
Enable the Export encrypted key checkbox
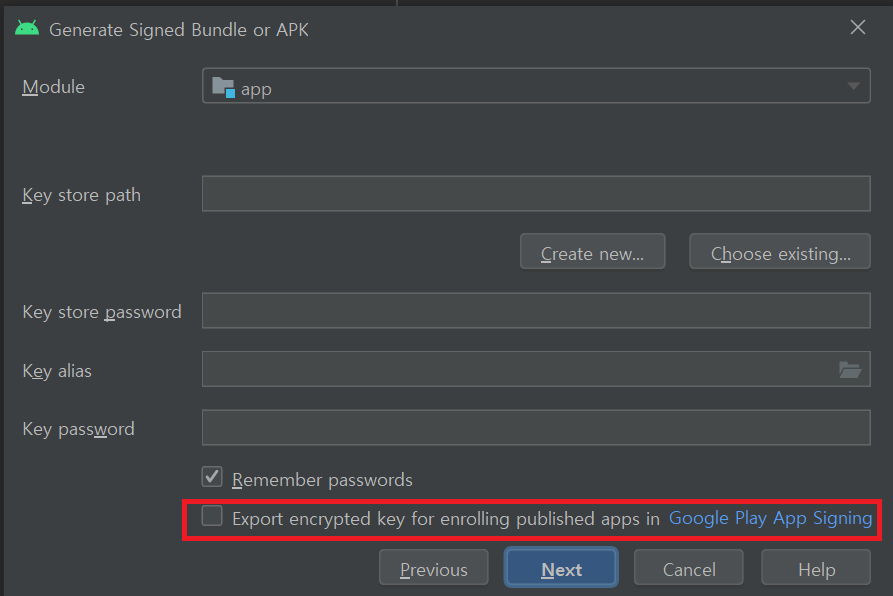[x=212, y=517]
